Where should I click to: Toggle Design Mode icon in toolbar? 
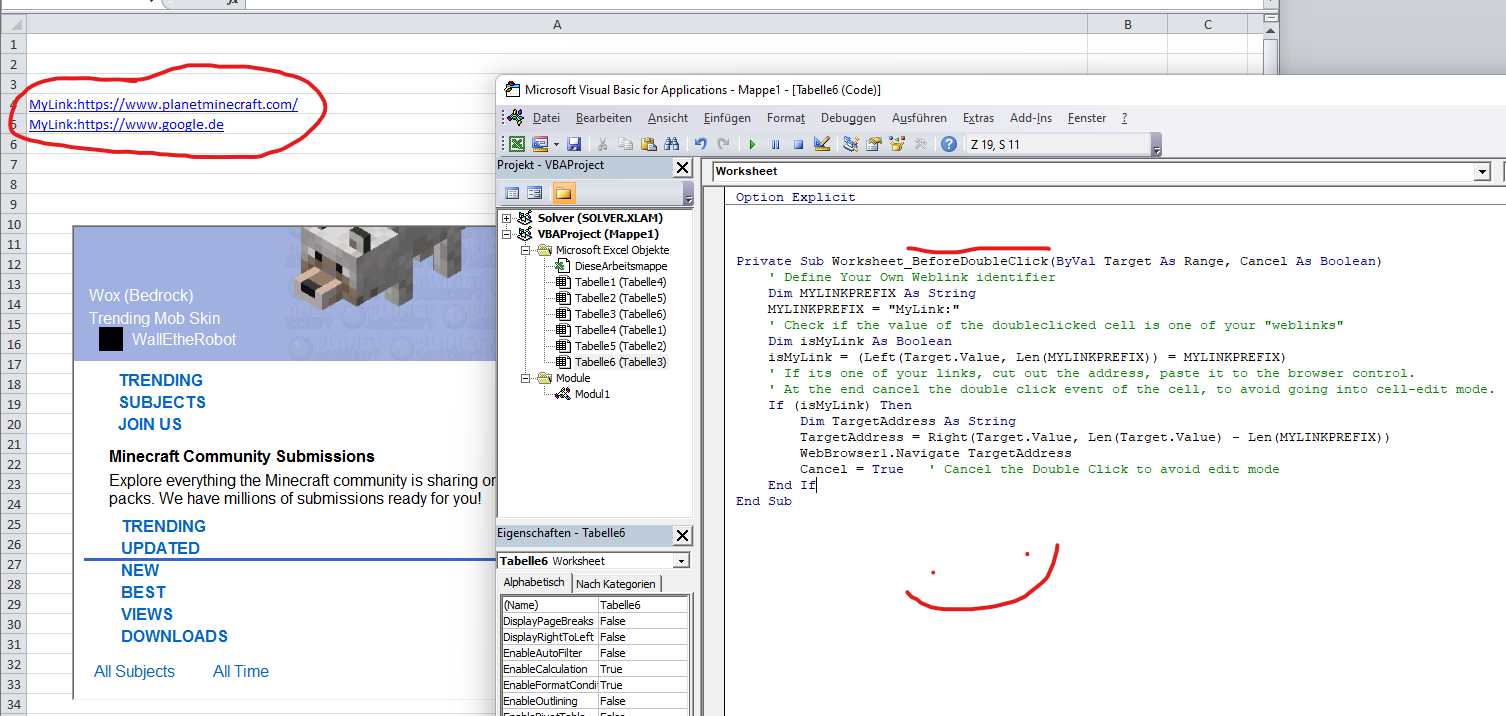pos(822,144)
